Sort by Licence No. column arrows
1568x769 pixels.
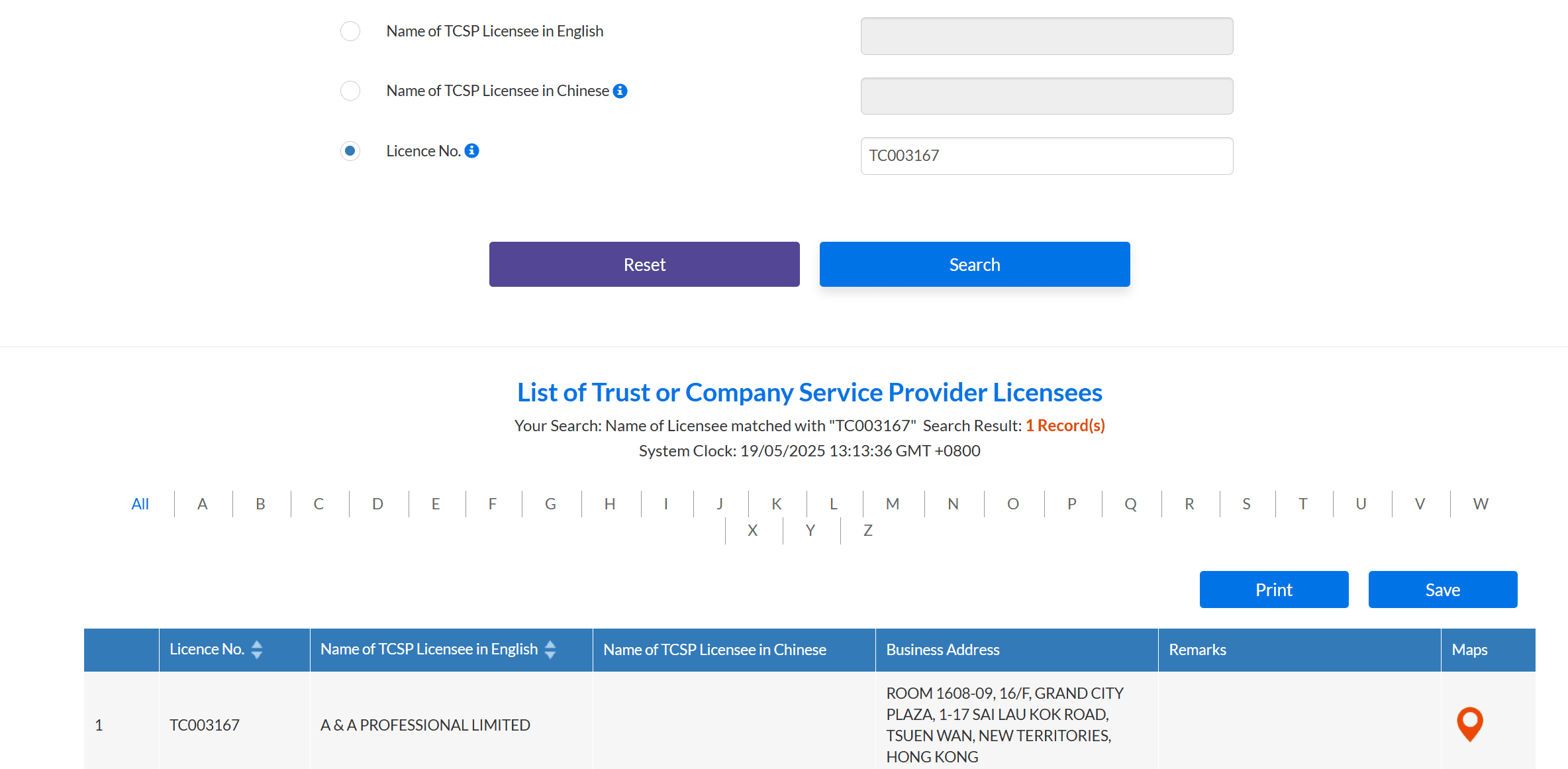tap(257, 650)
